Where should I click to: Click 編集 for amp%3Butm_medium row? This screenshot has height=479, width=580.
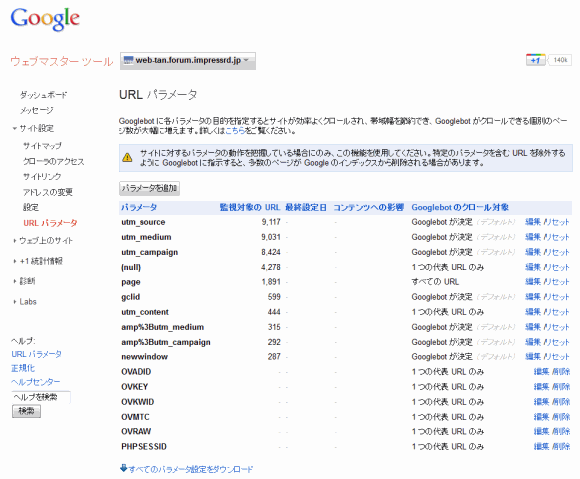533,327
